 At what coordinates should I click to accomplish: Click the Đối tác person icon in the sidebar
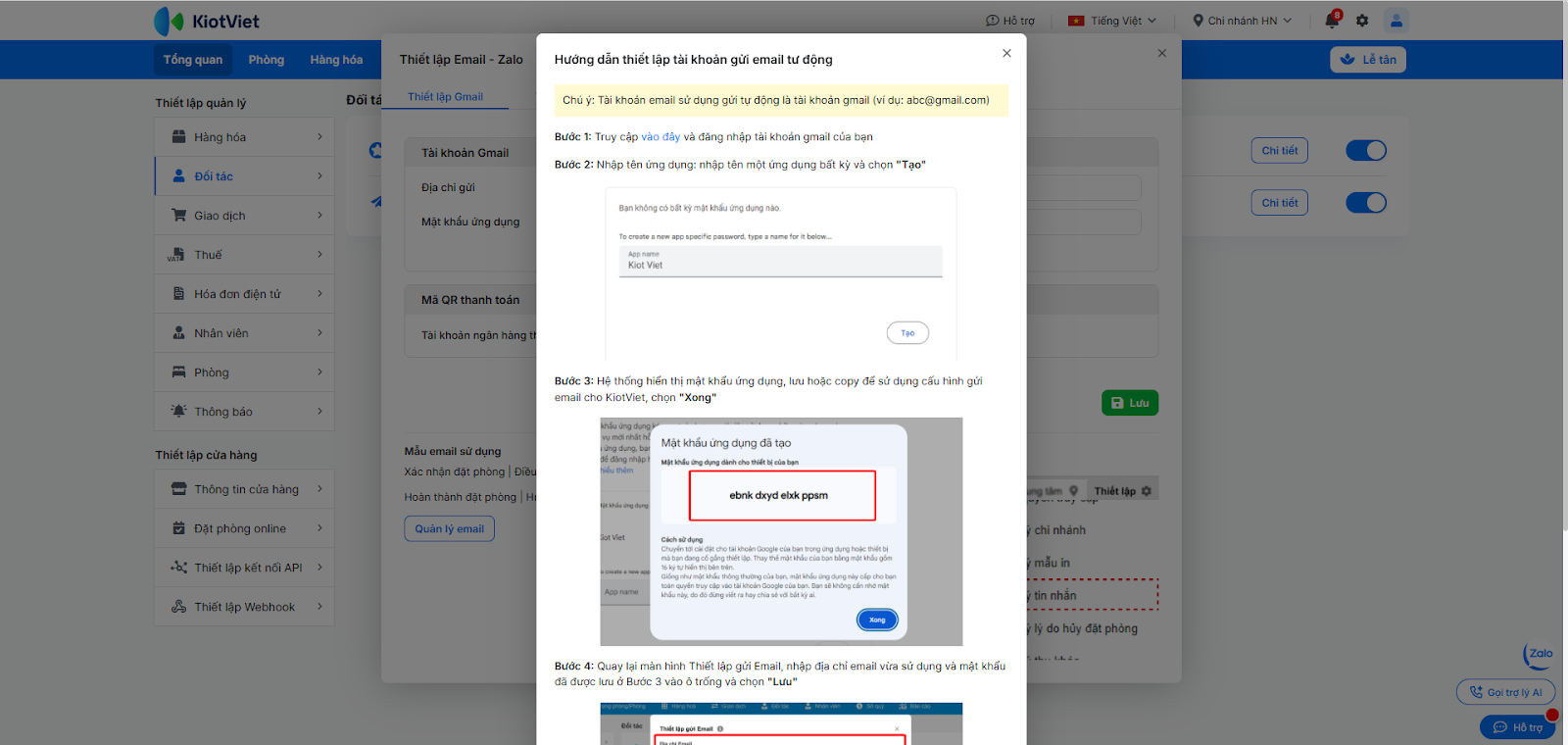179,176
